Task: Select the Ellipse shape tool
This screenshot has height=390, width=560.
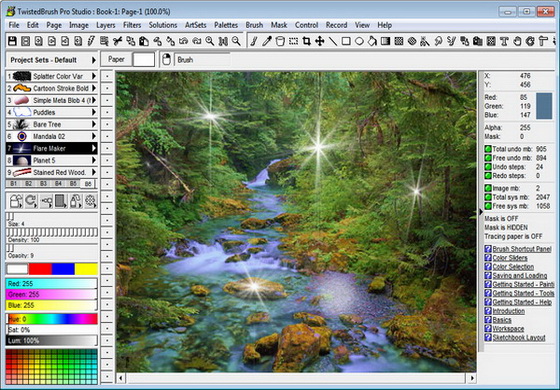Action: coord(359,41)
